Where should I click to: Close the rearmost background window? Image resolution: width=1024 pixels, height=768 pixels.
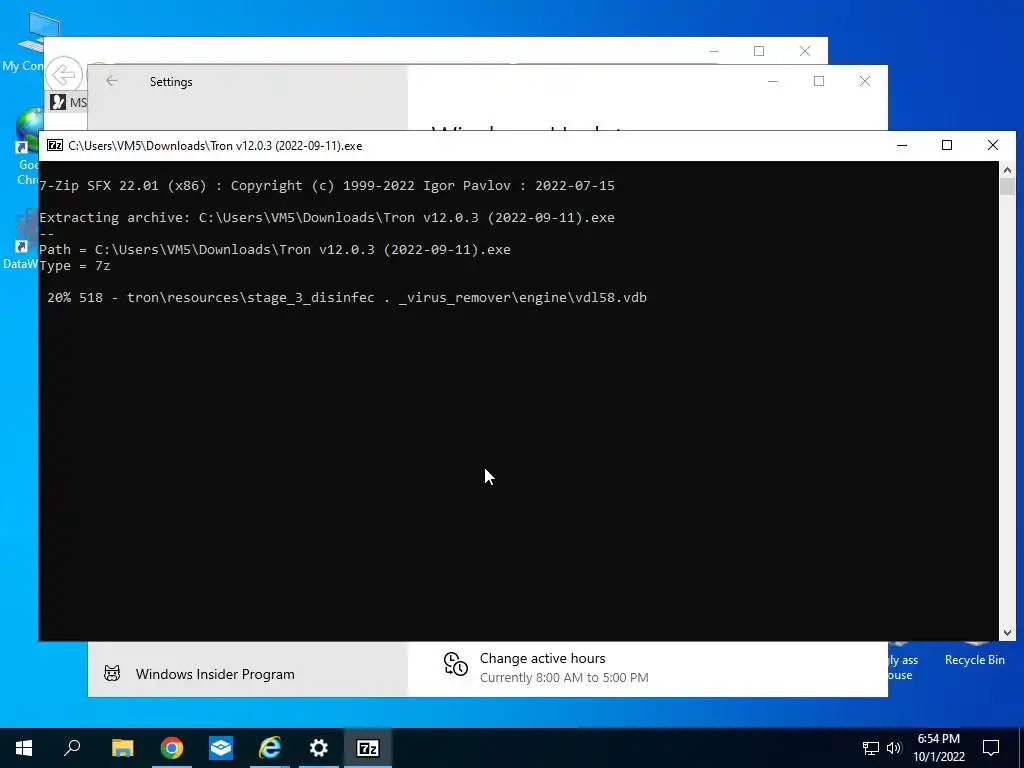805,51
